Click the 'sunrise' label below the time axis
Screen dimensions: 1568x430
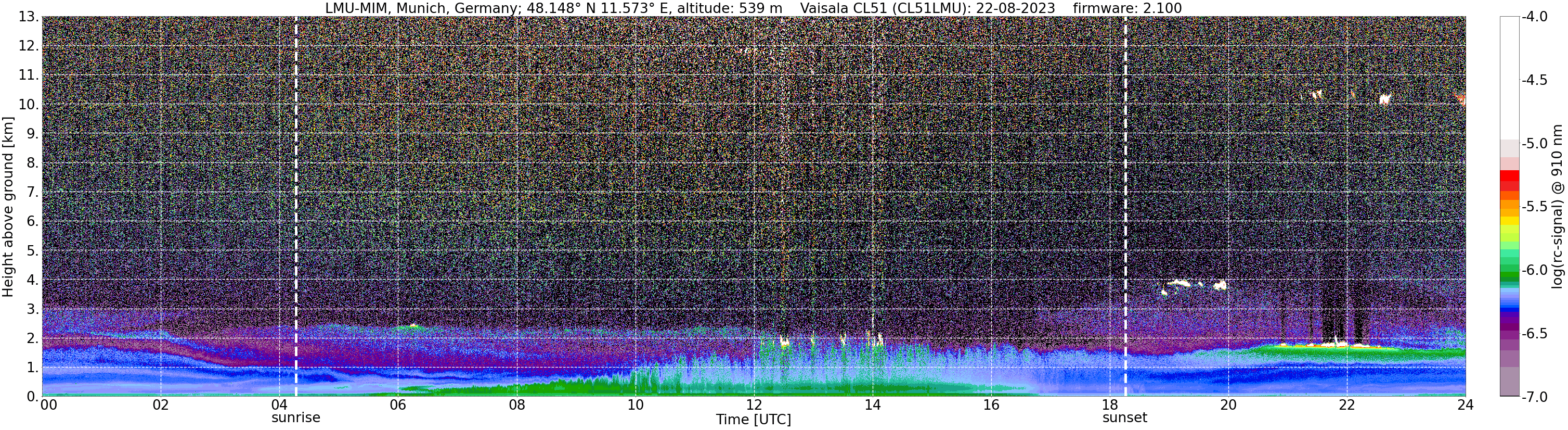[296, 418]
